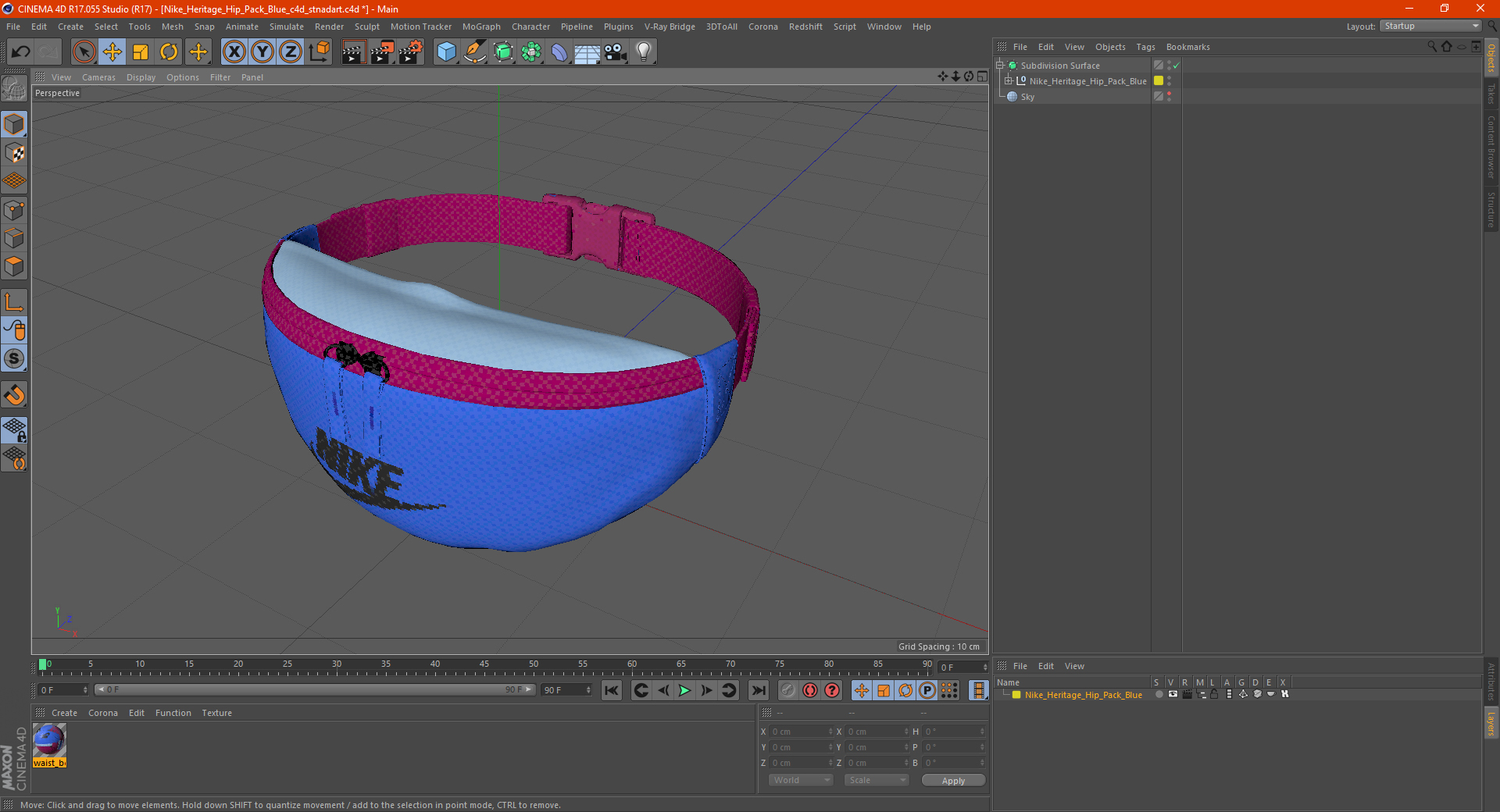Switch to Model mode in left sidebar
This screenshot has height=812, width=1500.
tap(14, 124)
